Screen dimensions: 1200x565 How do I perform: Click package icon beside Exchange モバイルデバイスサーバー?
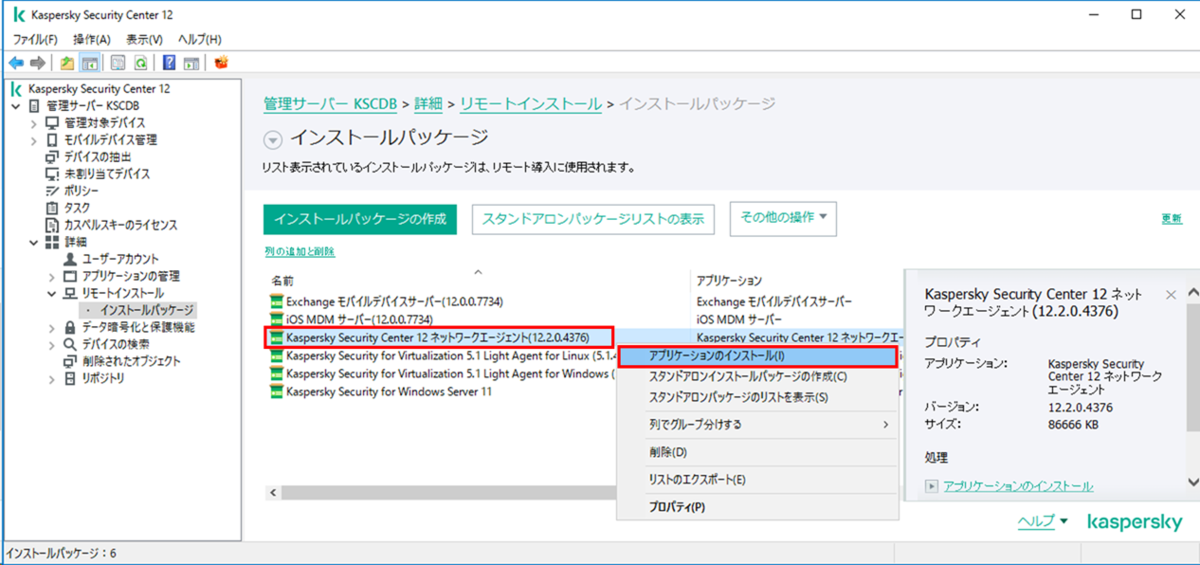(277, 301)
